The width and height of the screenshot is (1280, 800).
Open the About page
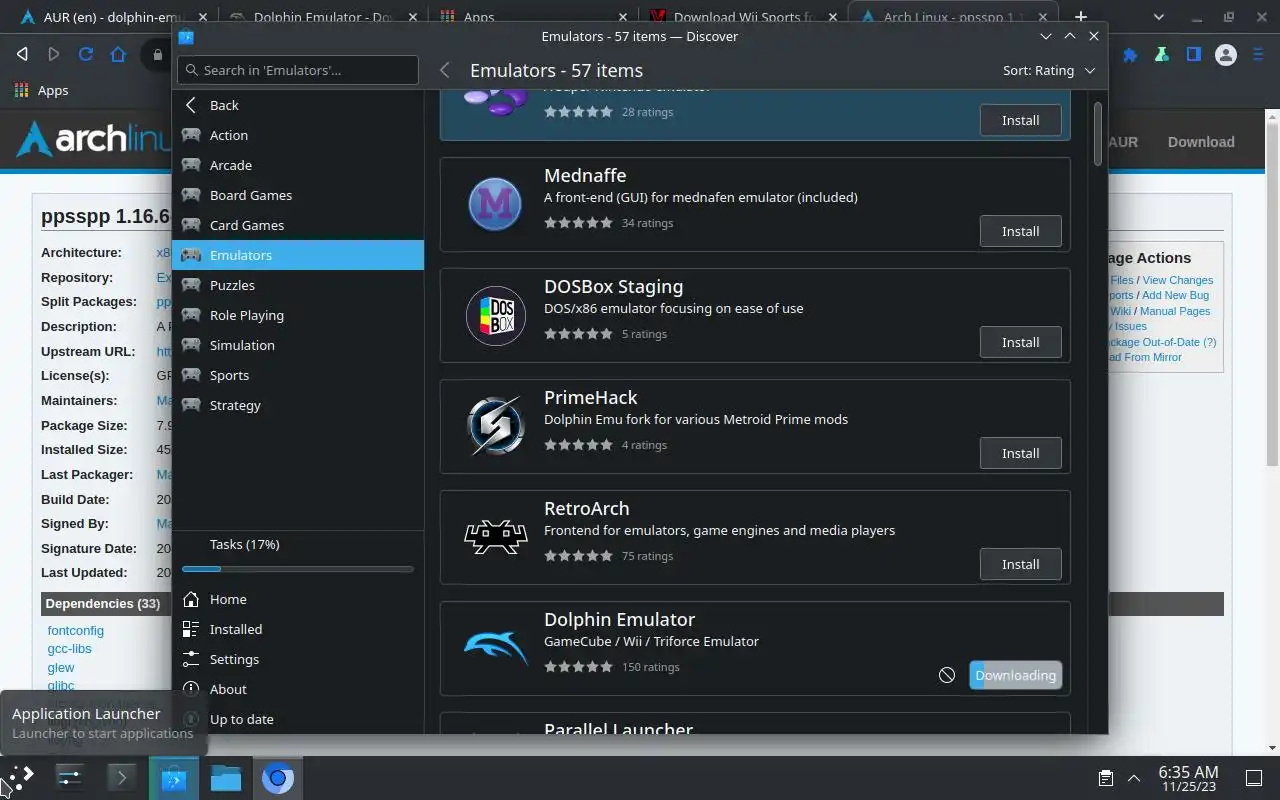coord(298,689)
